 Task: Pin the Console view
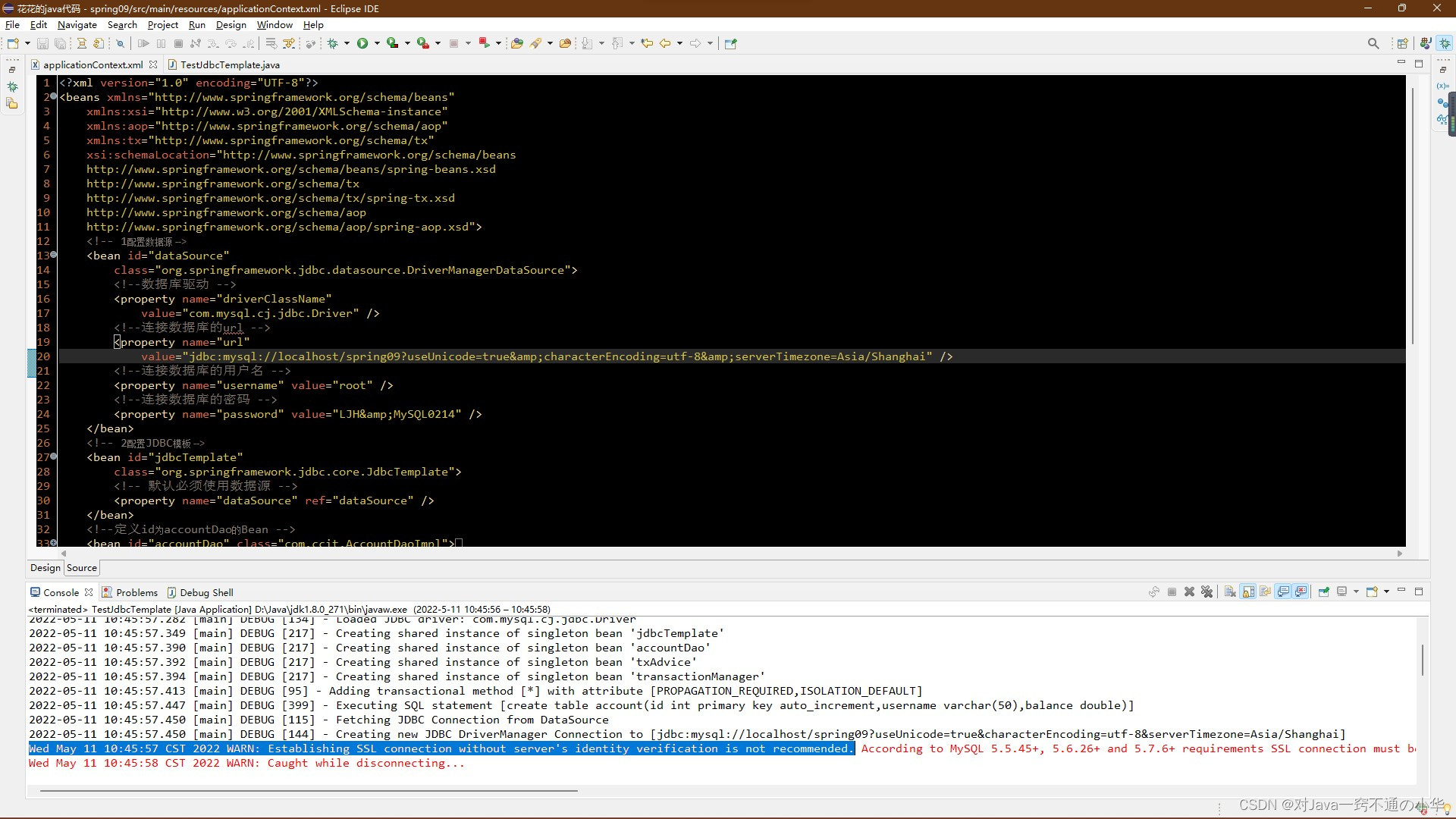(x=1324, y=592)
